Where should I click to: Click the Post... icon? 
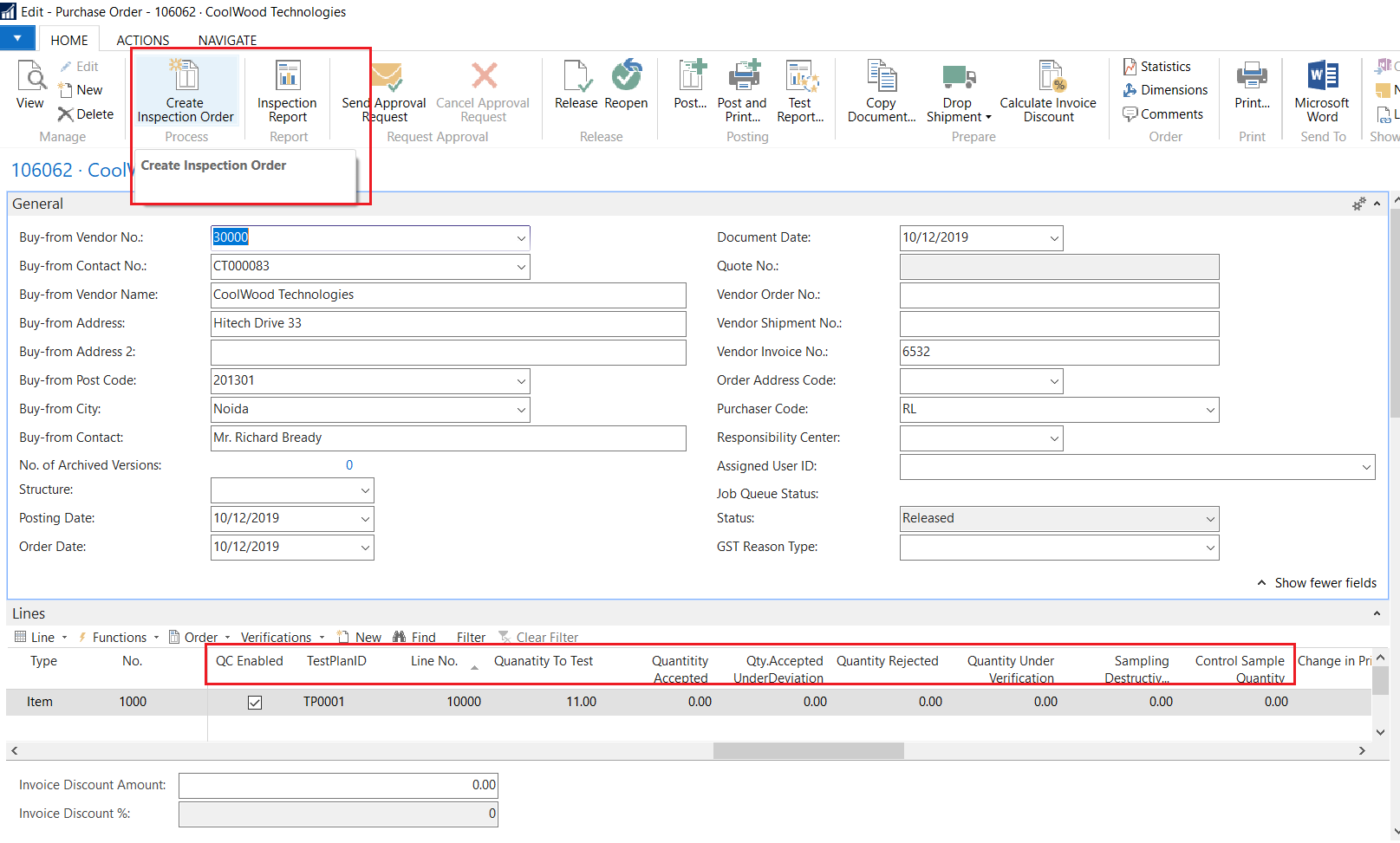[691, 75]
